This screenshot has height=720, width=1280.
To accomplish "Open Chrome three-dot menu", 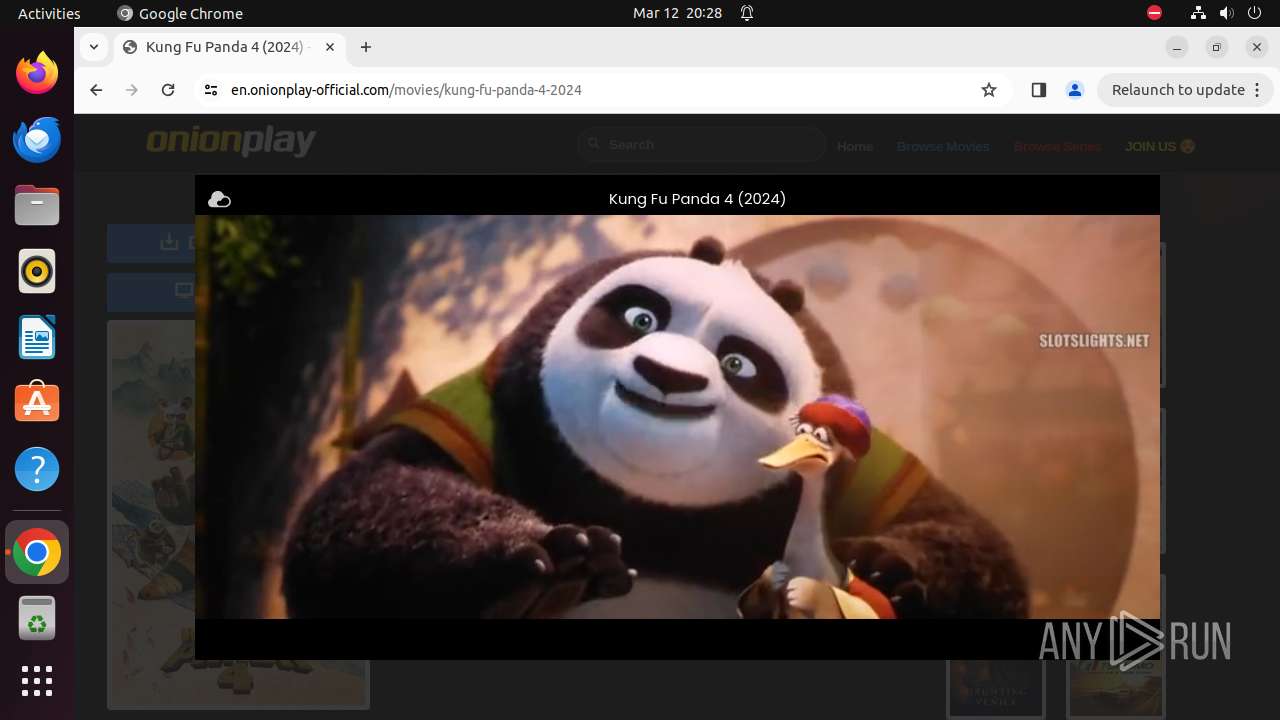I will [1258, 90].
